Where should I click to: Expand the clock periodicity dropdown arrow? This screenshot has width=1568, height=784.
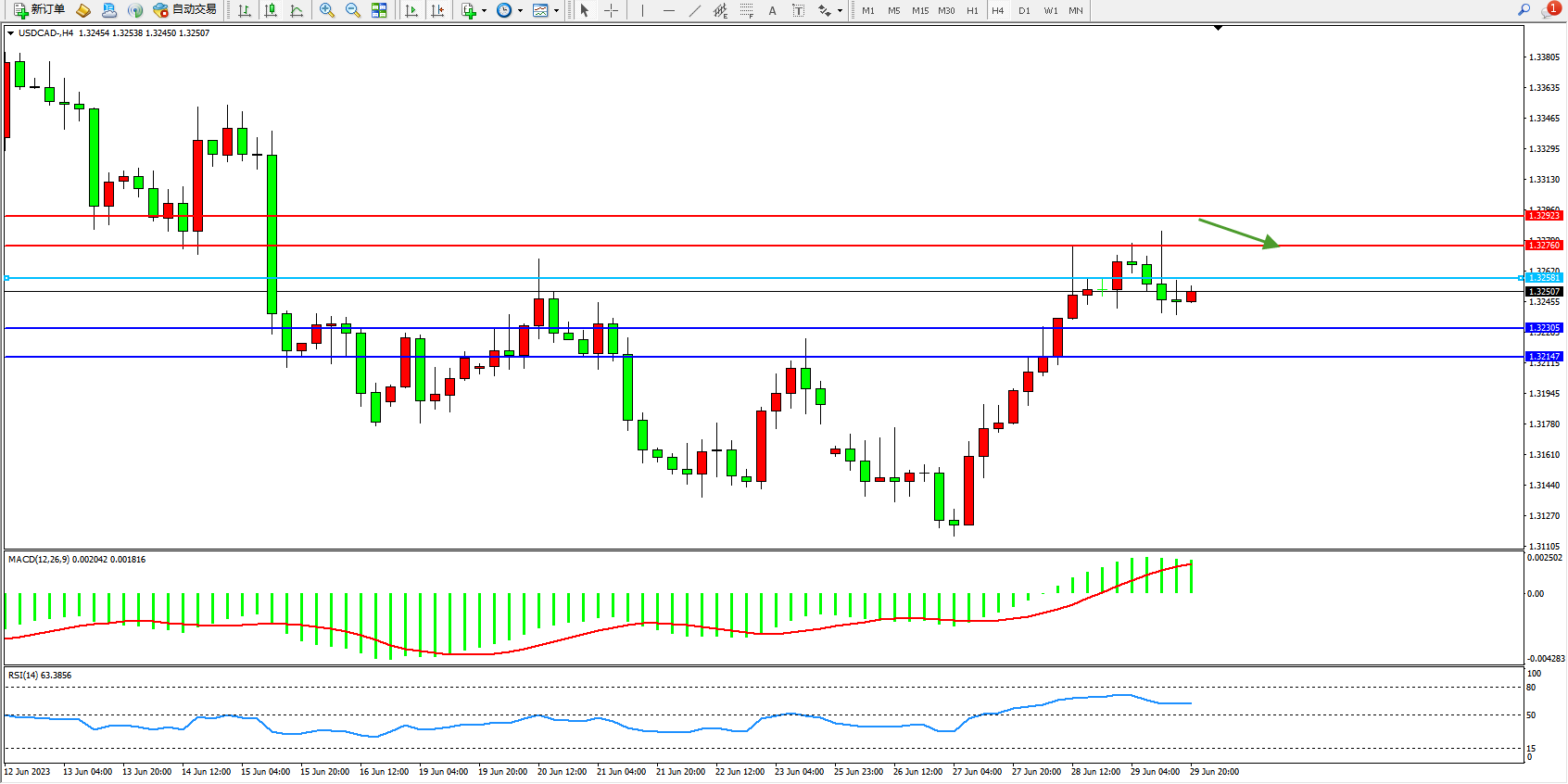pyautogui.click(x=520, y=10)
